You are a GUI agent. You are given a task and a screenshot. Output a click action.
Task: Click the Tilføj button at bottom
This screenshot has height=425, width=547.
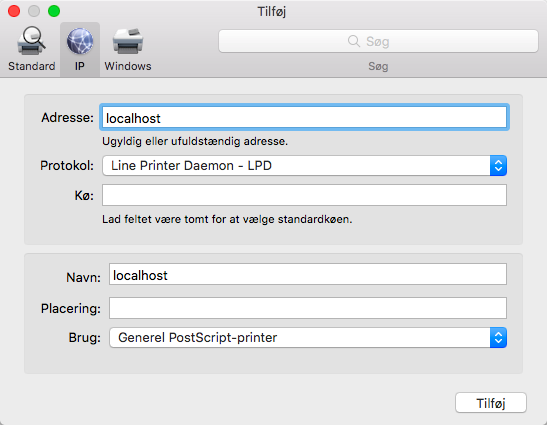[x=491, y=403]
